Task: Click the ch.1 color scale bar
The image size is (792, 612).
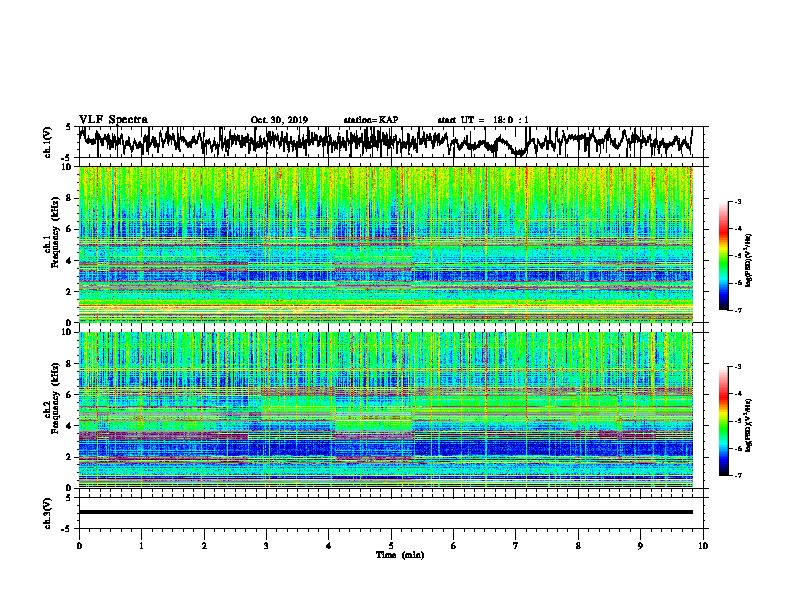Action: tap(723, 256)
